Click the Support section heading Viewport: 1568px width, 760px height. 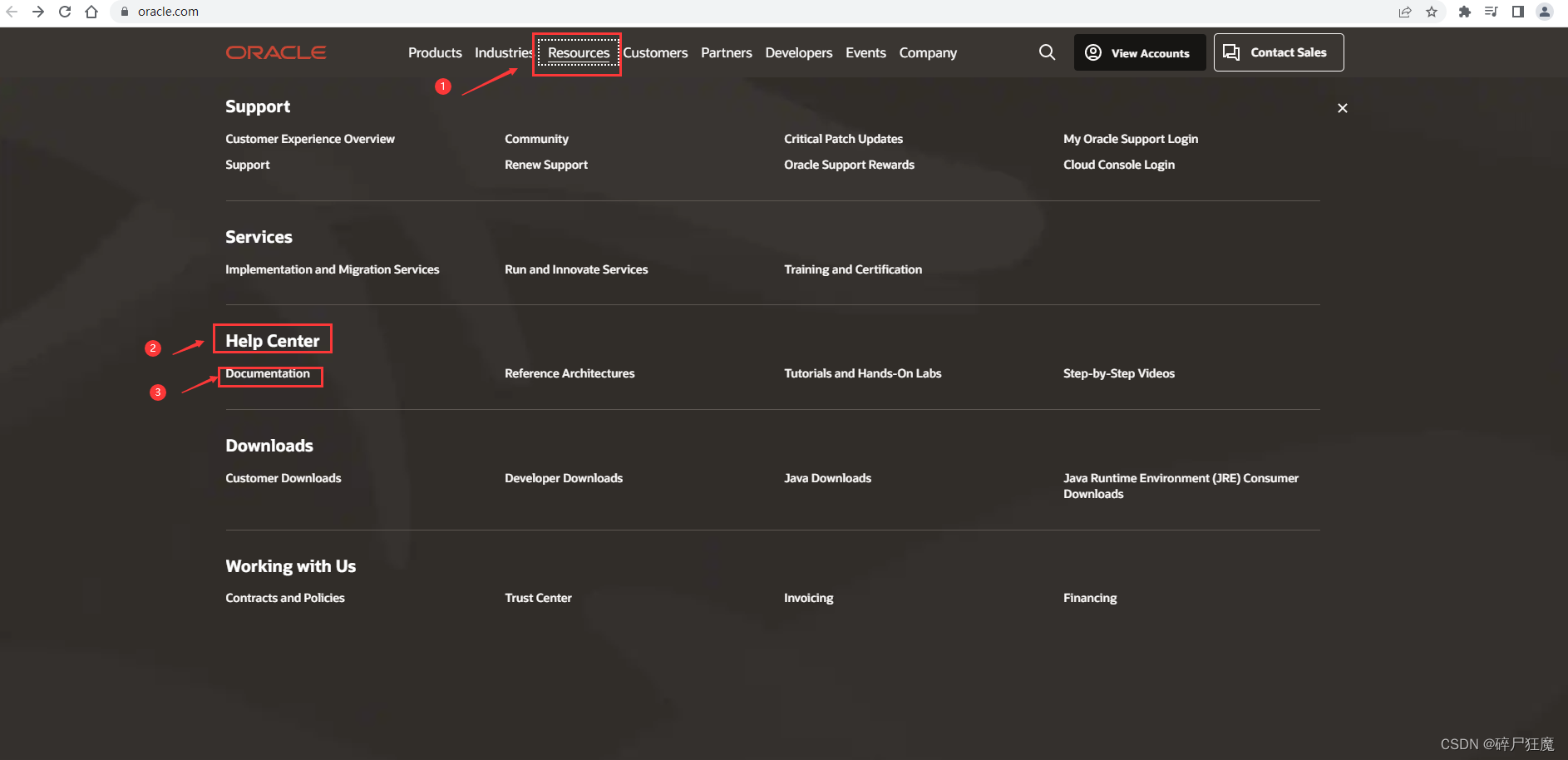point(258,106)
